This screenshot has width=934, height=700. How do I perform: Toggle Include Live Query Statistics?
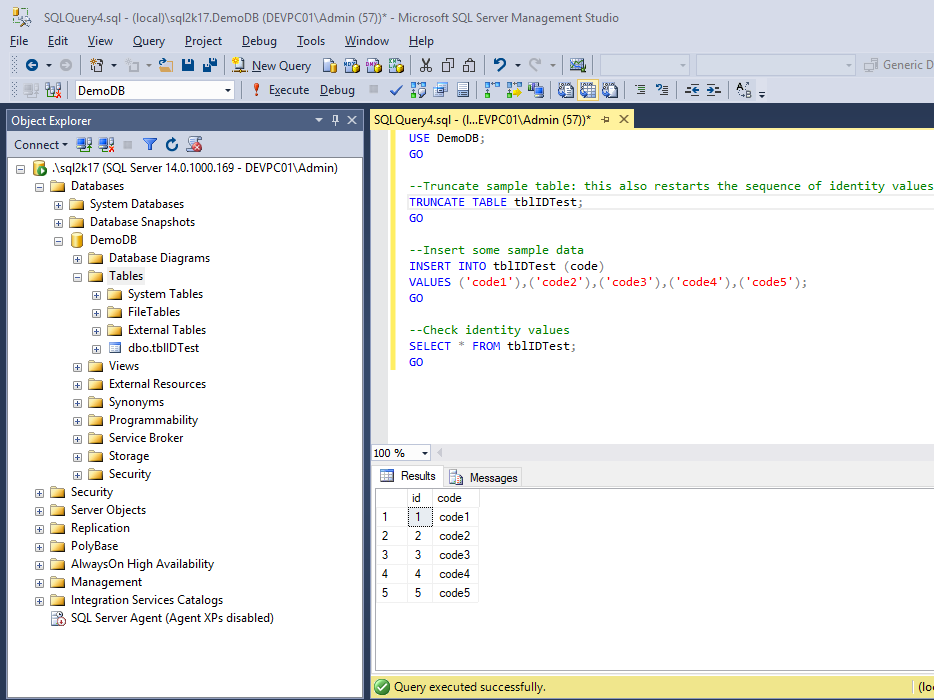tap(514, 91)
